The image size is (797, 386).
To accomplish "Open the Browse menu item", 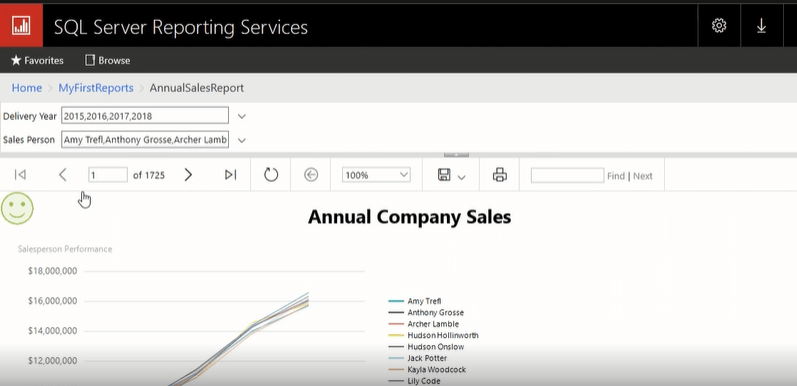I will click(x=108, y=61).
